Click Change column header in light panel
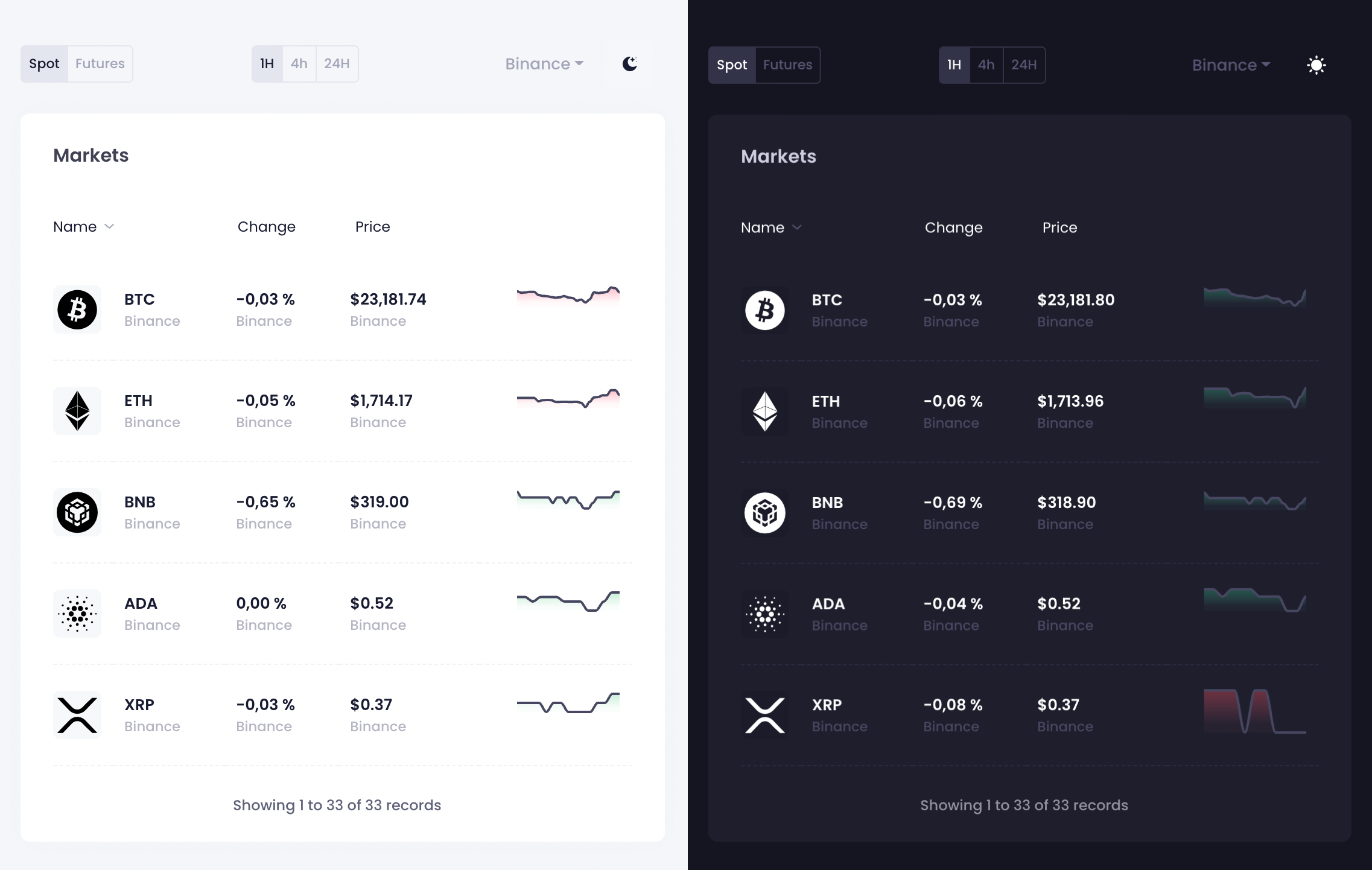This screenshot has width=1372, height=870. [267, 227]
